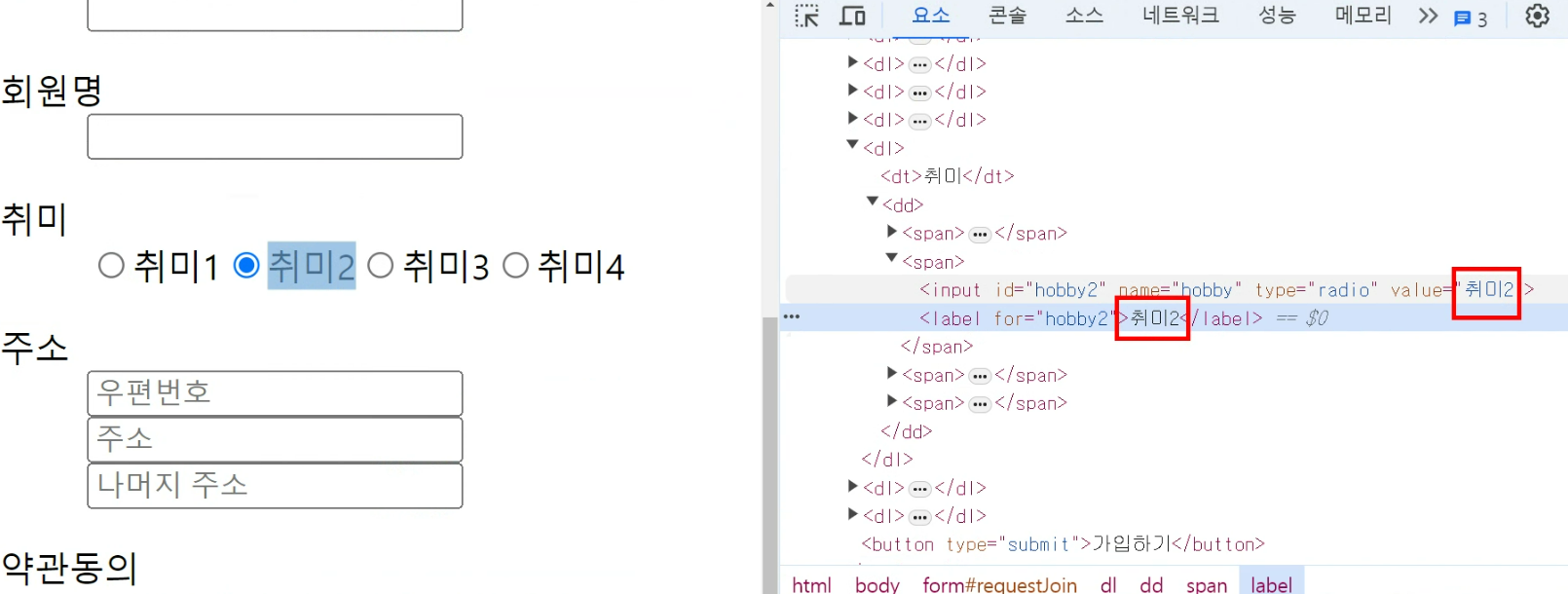Click the 취미2 label text on page

(x=312, y=266)
